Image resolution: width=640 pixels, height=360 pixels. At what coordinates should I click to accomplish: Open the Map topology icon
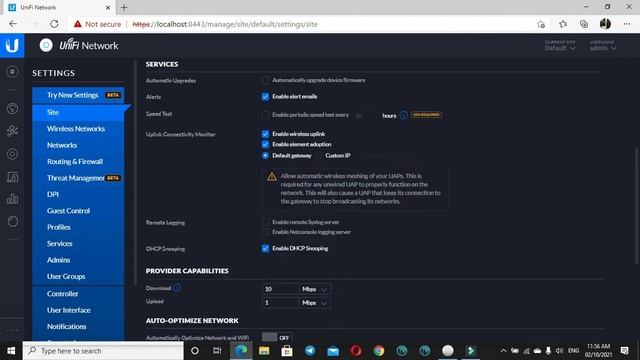point(12,131)
